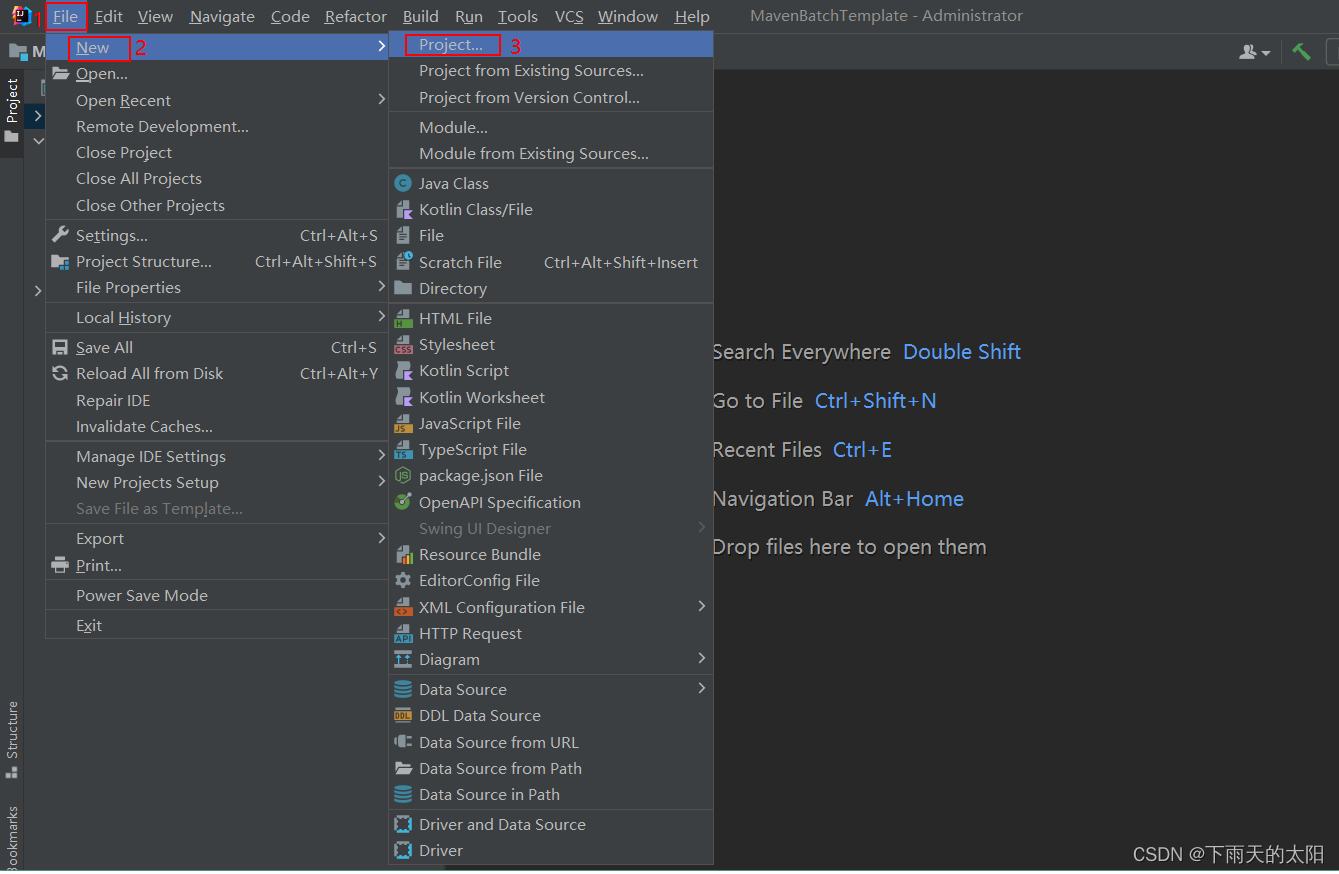This screenshot has height=874, width=1339.
Task: Click the TypeScript File icon
Action: (403, 449)
